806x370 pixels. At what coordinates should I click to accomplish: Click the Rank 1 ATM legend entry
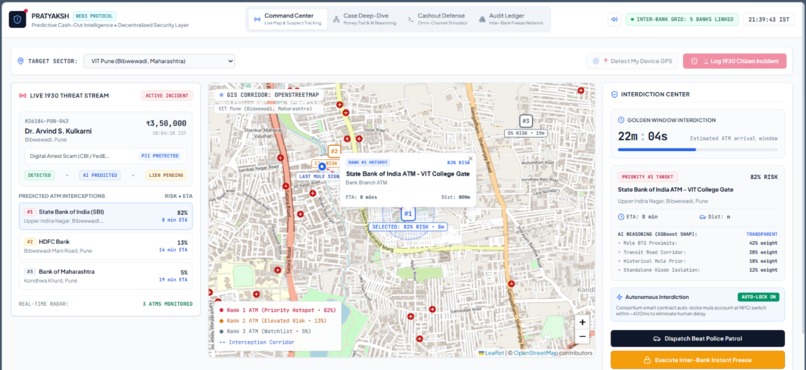[x=278, y=310]
